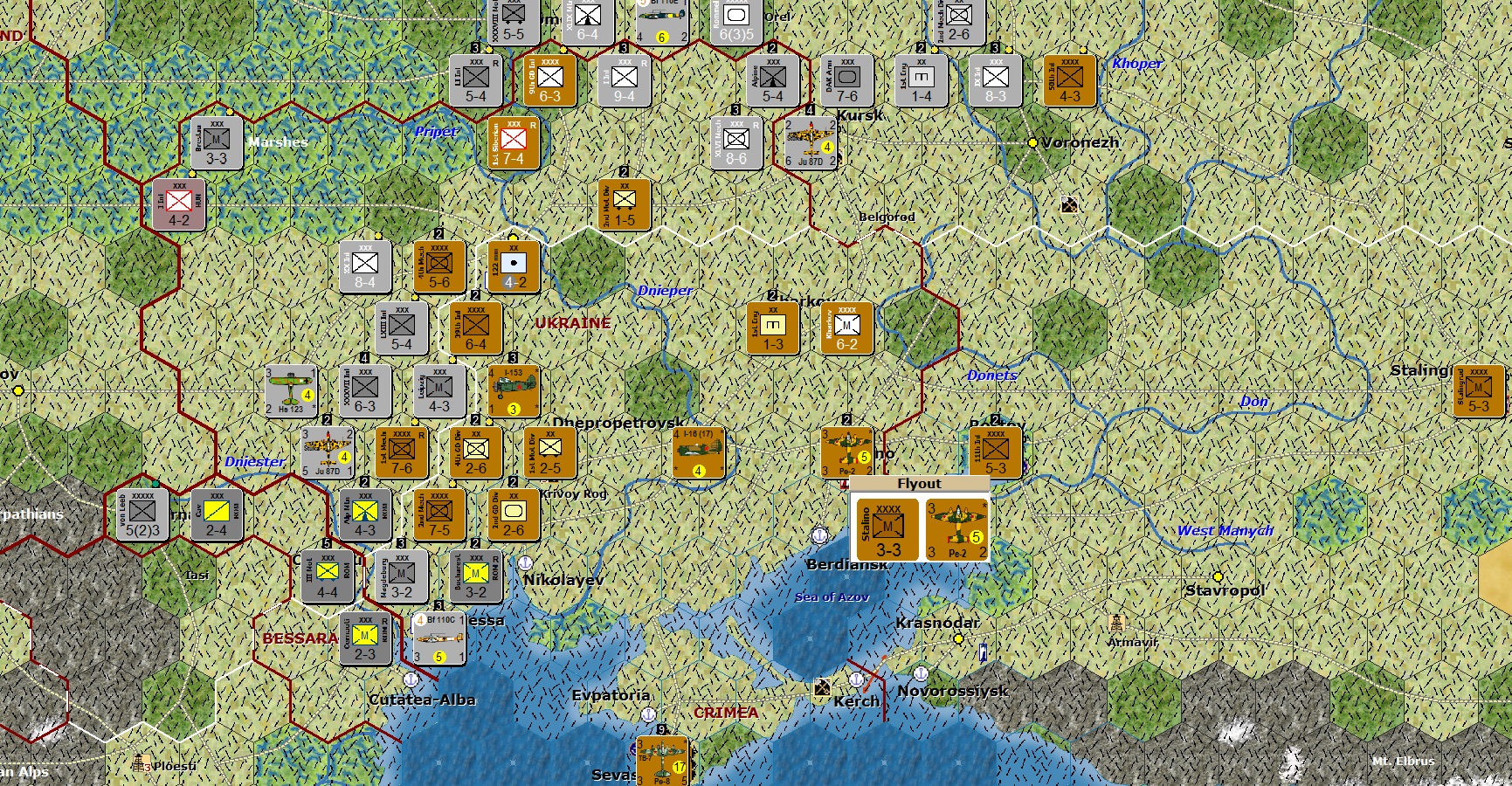Select the I Inf 9-4 infantry counter
This screenshot has height=786, width=1512.
tap(625, 80)
